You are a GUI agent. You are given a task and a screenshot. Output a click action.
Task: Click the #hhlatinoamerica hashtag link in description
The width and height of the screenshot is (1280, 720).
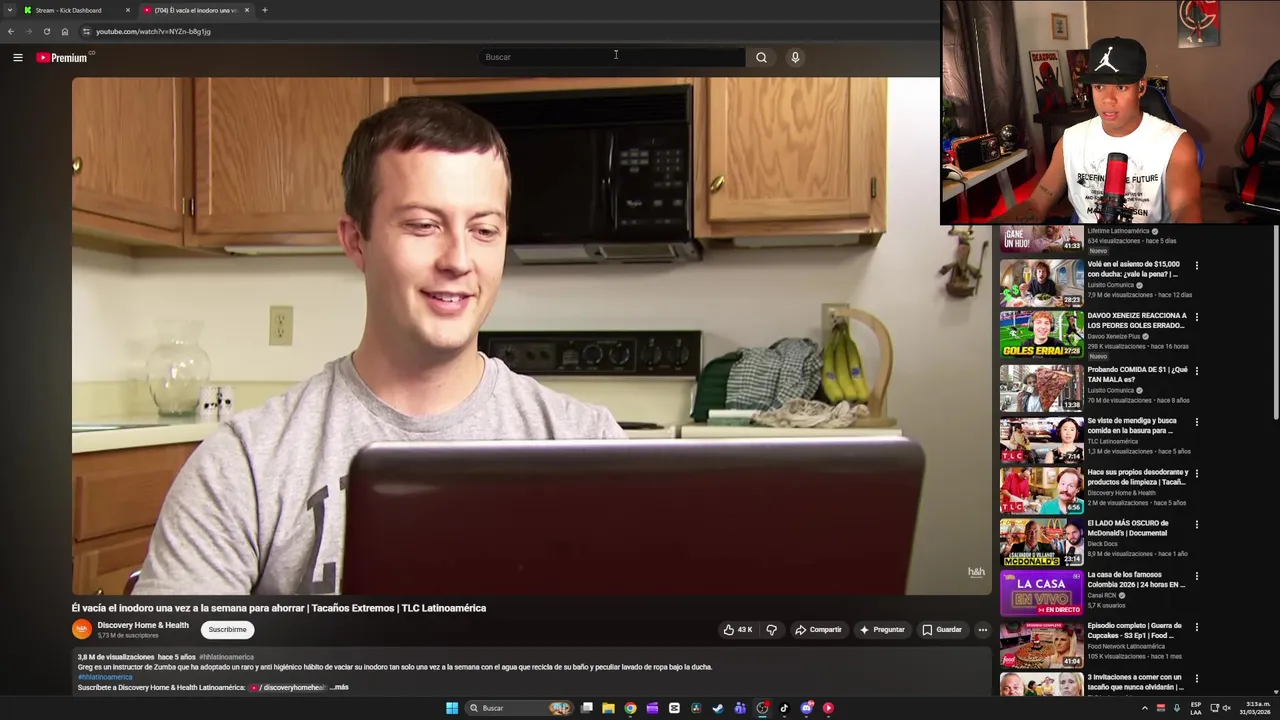click(105, 677)
